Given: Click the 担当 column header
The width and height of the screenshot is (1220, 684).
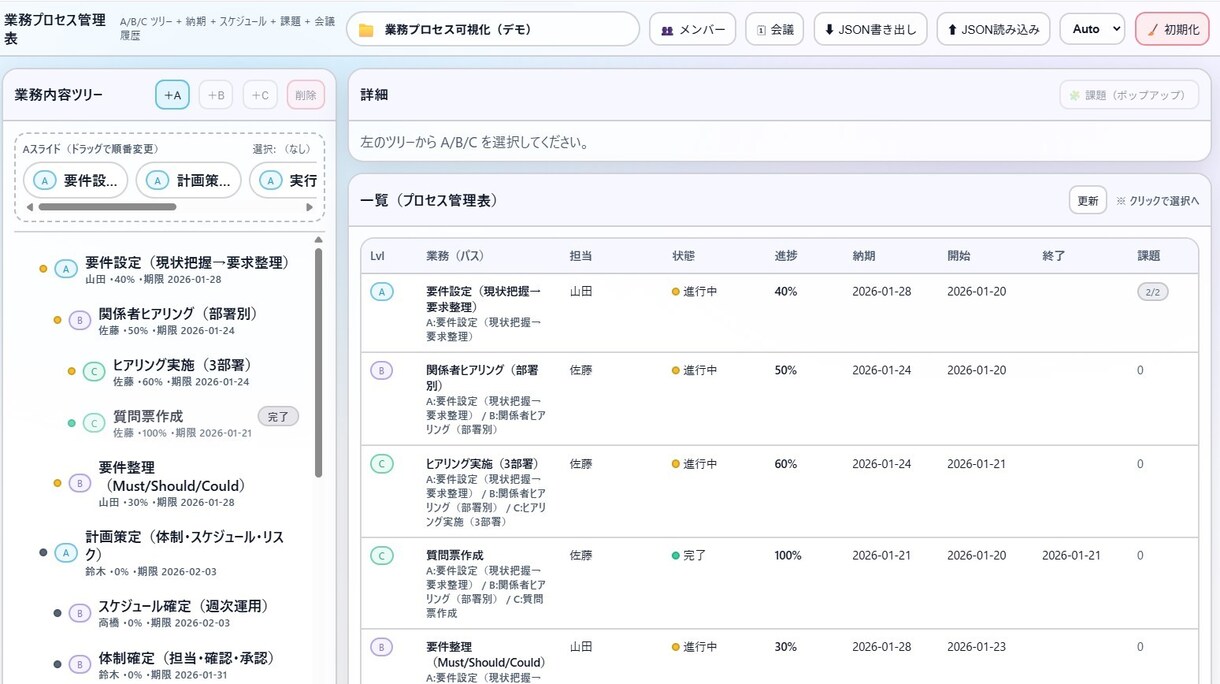Looking at the screenshot, I should 581,256.
